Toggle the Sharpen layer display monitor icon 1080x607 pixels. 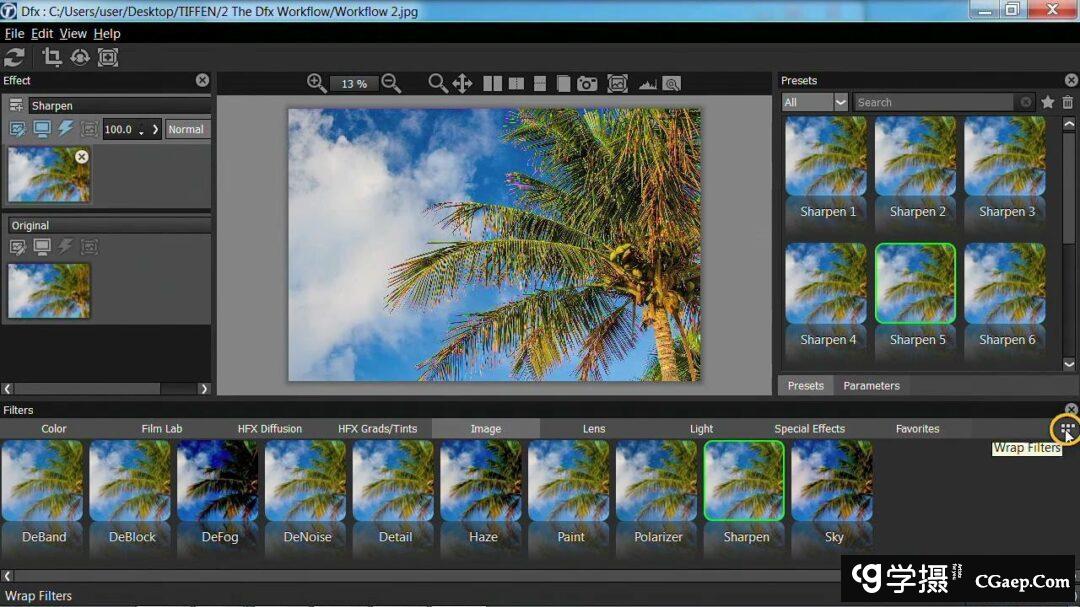[42, 129]
